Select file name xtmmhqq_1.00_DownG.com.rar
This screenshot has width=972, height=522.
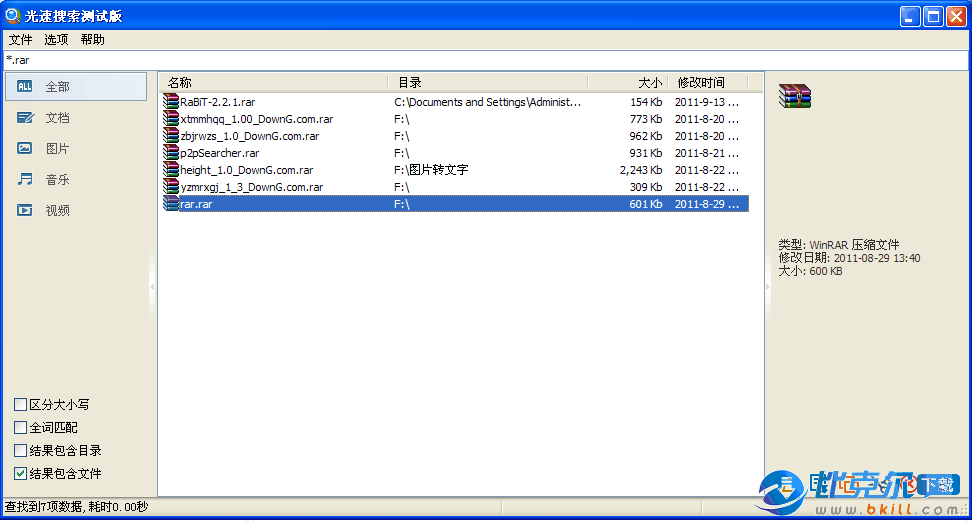tap(257, 119)
